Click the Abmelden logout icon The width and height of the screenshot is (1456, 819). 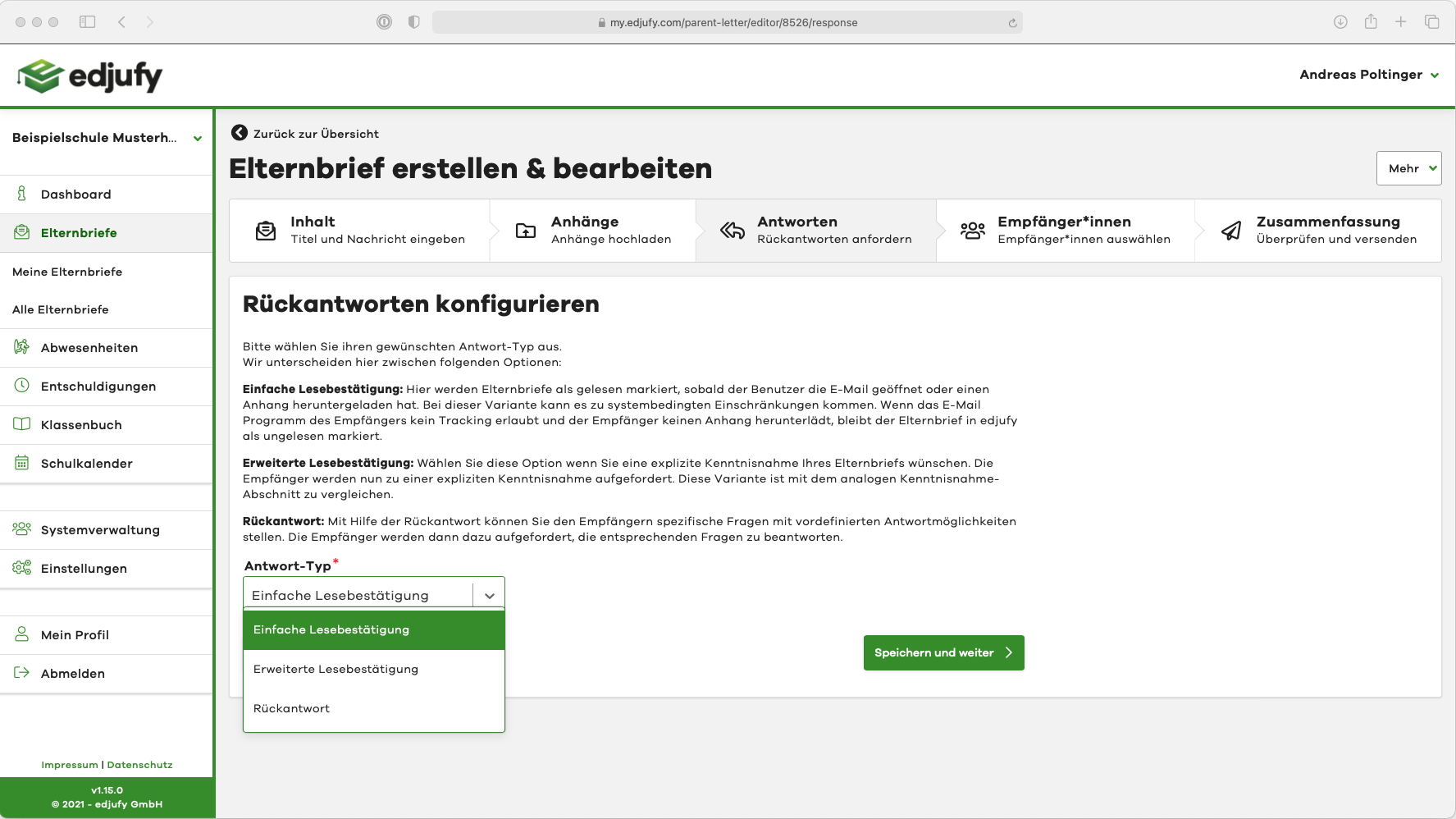point(22,673)
